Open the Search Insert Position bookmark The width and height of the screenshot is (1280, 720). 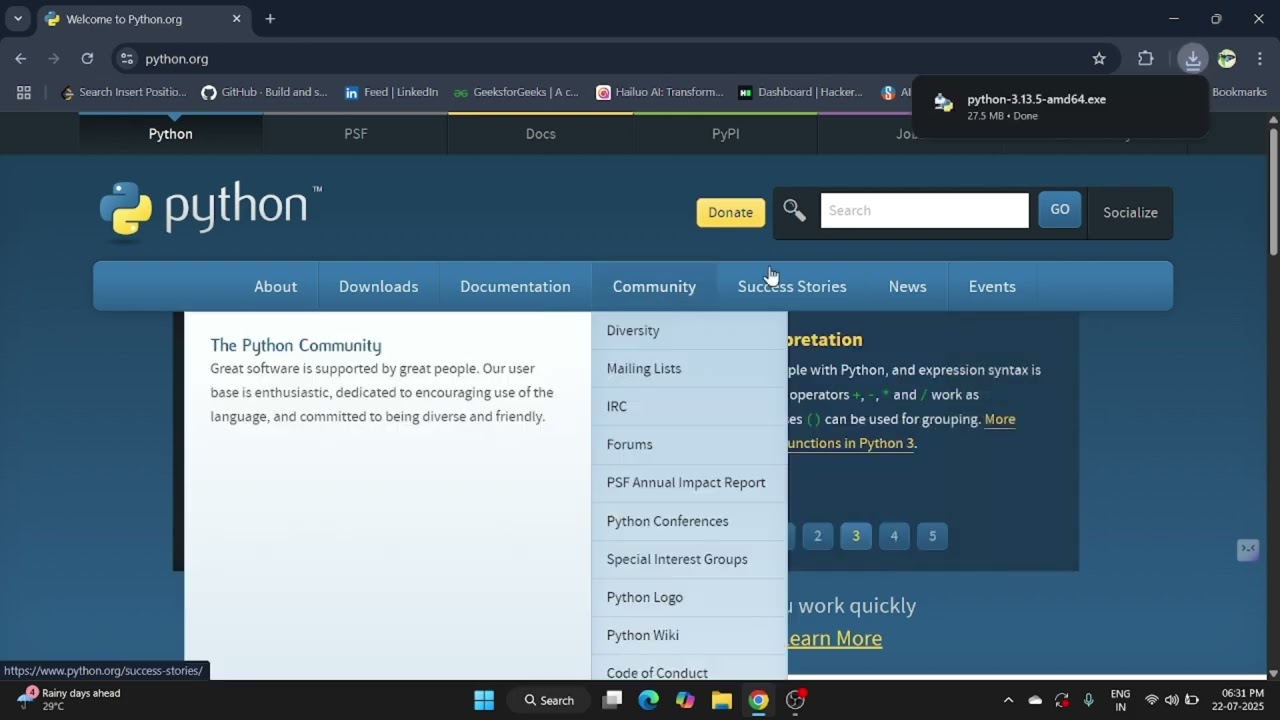click(x=124, y=92)
